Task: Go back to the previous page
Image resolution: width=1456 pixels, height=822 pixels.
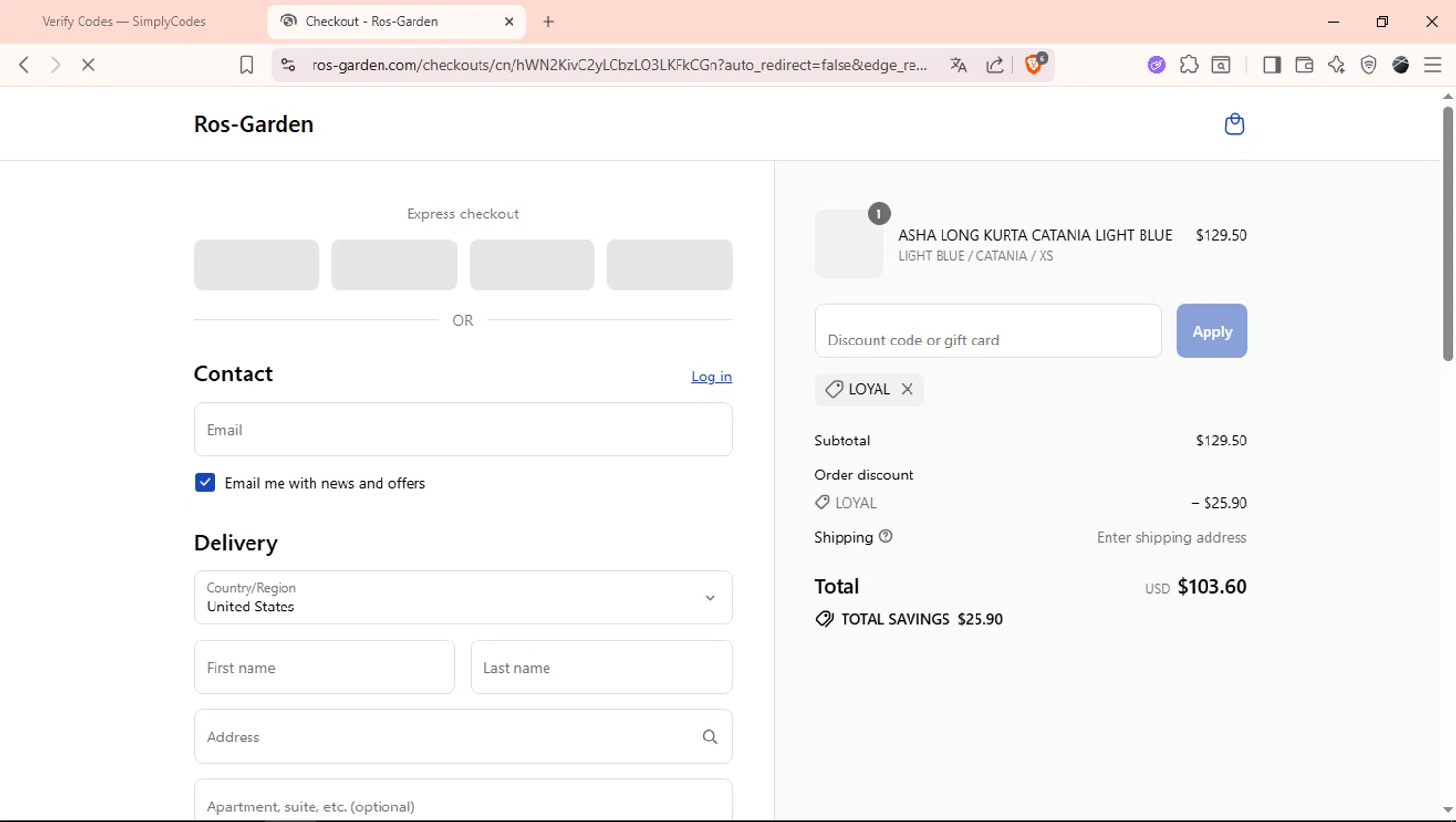Action: point(24,65)
